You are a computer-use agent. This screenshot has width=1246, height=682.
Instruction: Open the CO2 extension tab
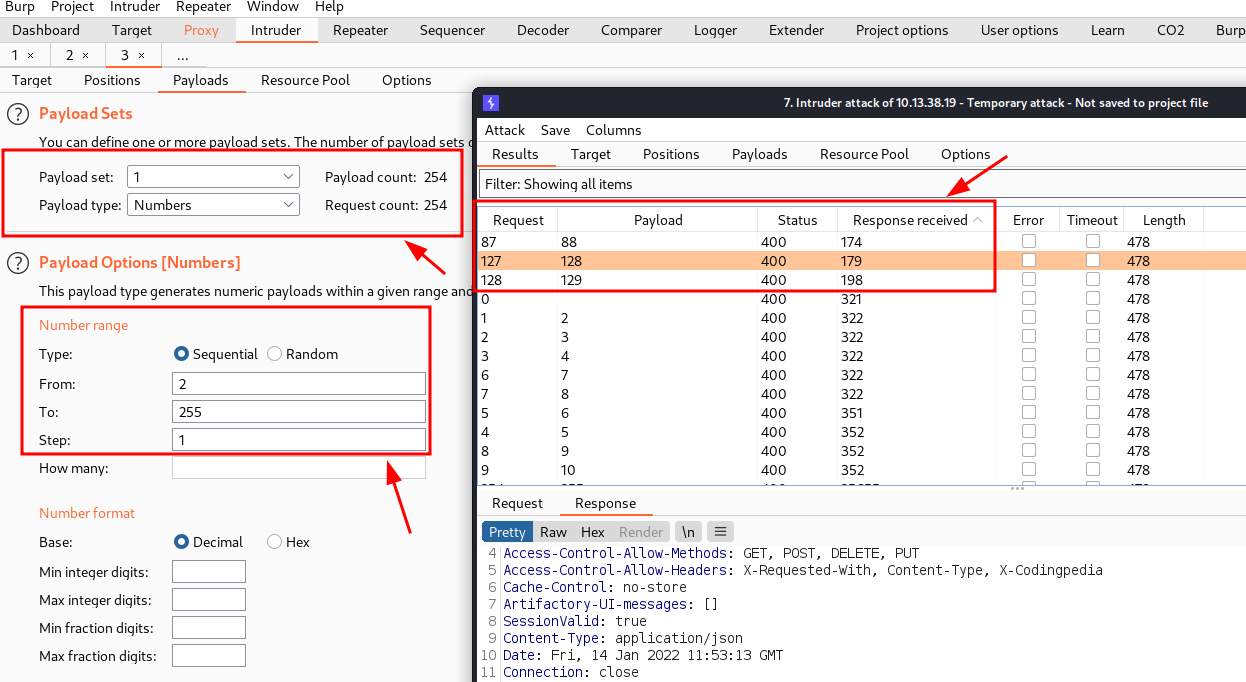coord(1170,30)
